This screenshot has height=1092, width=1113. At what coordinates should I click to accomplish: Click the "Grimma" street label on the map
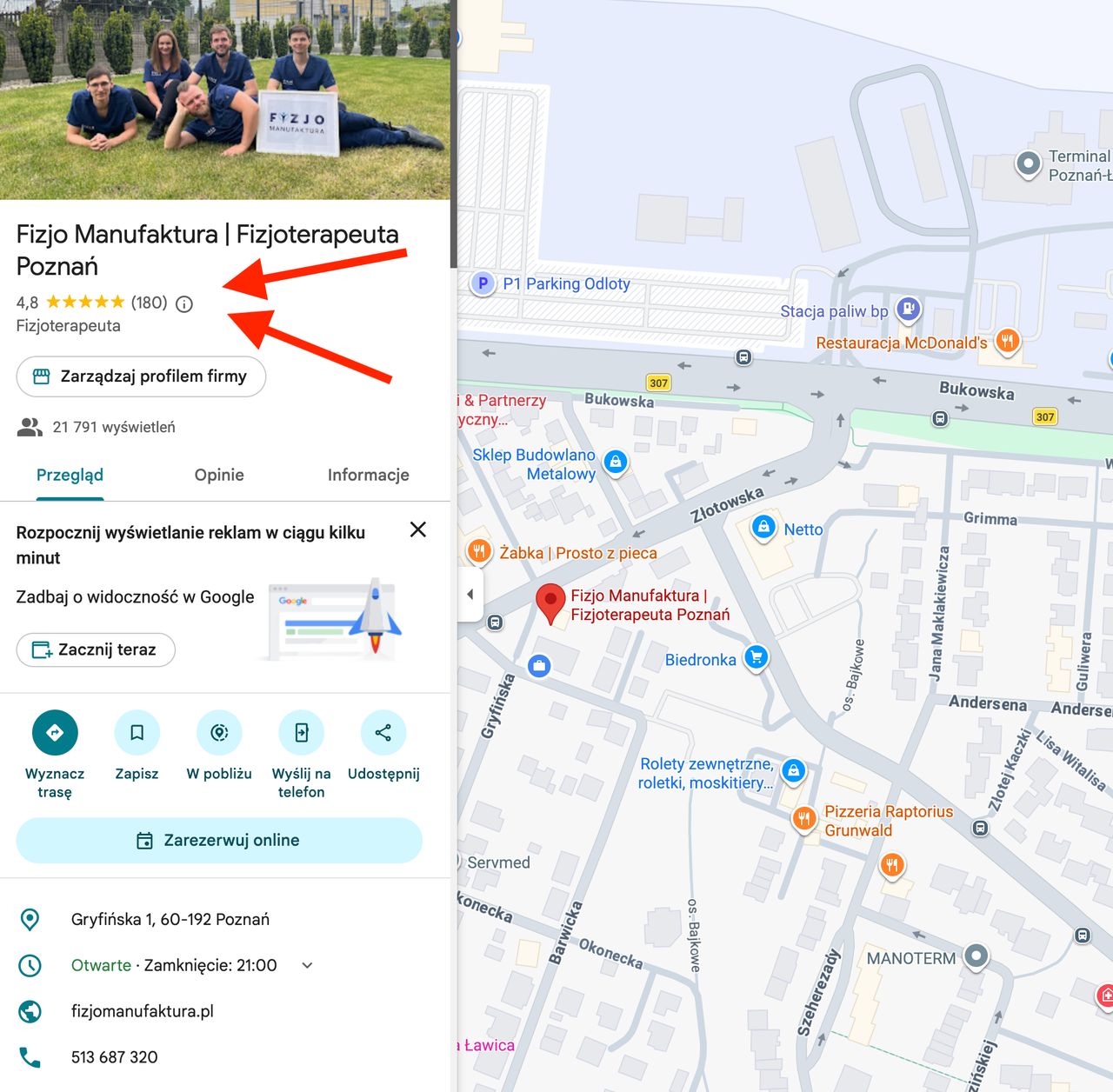coord(990,518)
